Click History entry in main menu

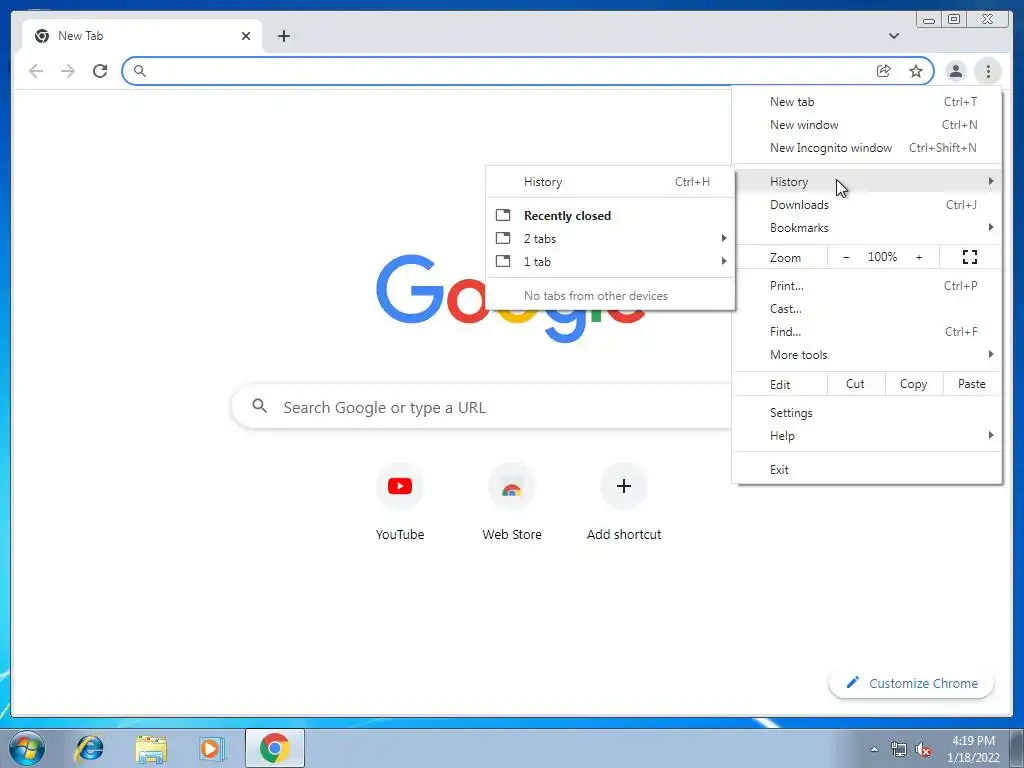[867, 182]
